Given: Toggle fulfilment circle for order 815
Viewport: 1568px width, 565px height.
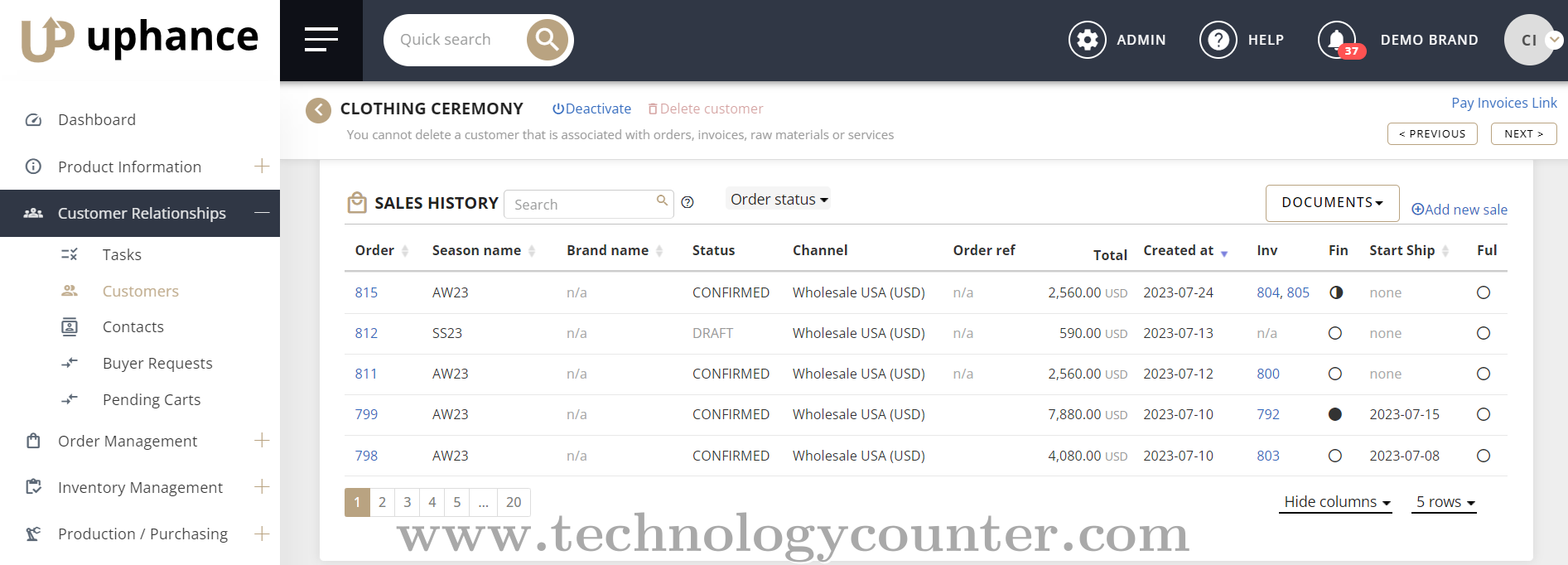Looking at the screenshot, I should [1484, 292].
